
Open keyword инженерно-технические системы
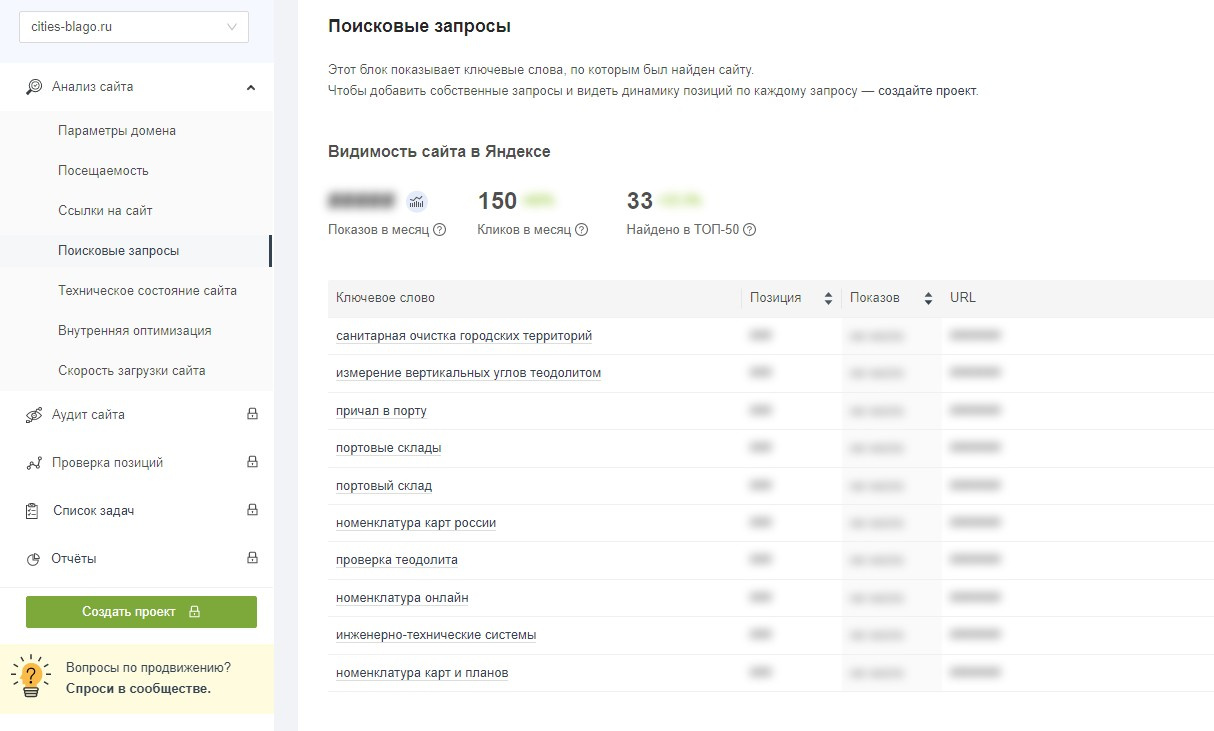coord(436,635)
